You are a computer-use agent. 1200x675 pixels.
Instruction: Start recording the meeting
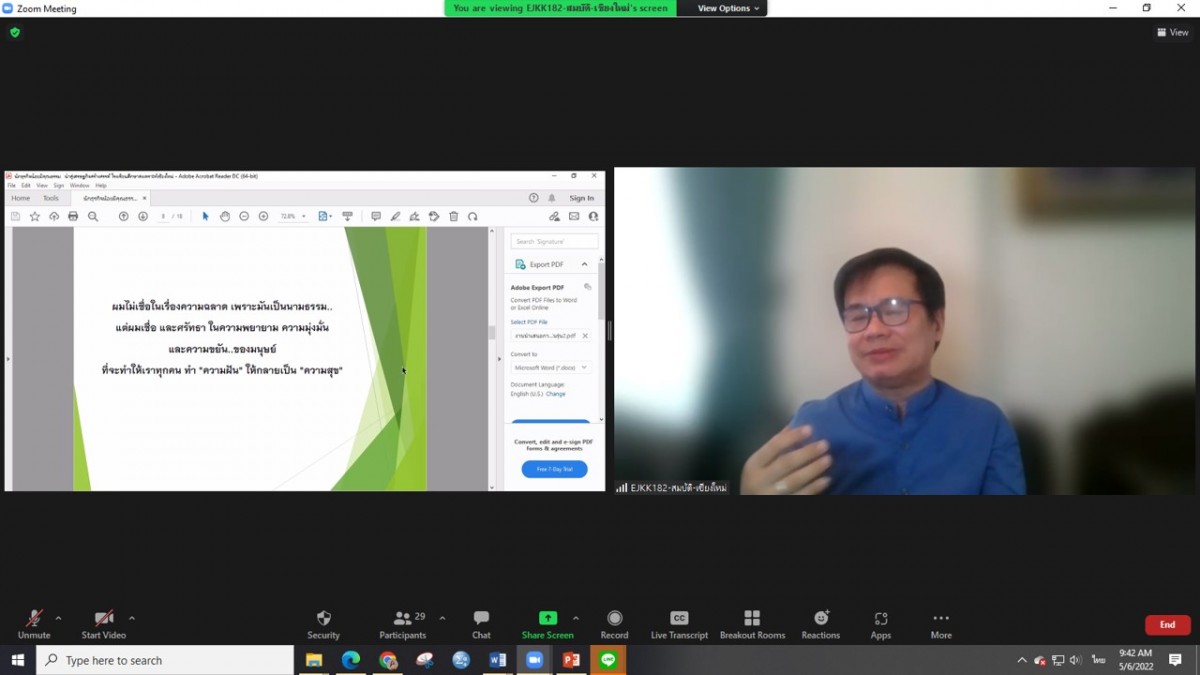(x=614, y=624)
